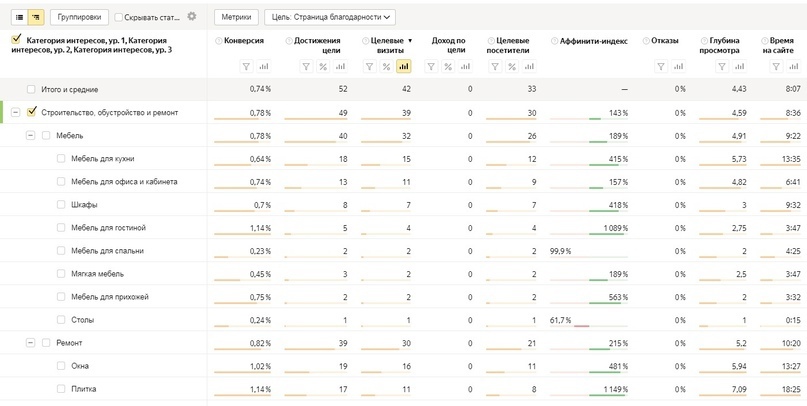Toggle percent icon under Доход по цели

tap(448, 66)
